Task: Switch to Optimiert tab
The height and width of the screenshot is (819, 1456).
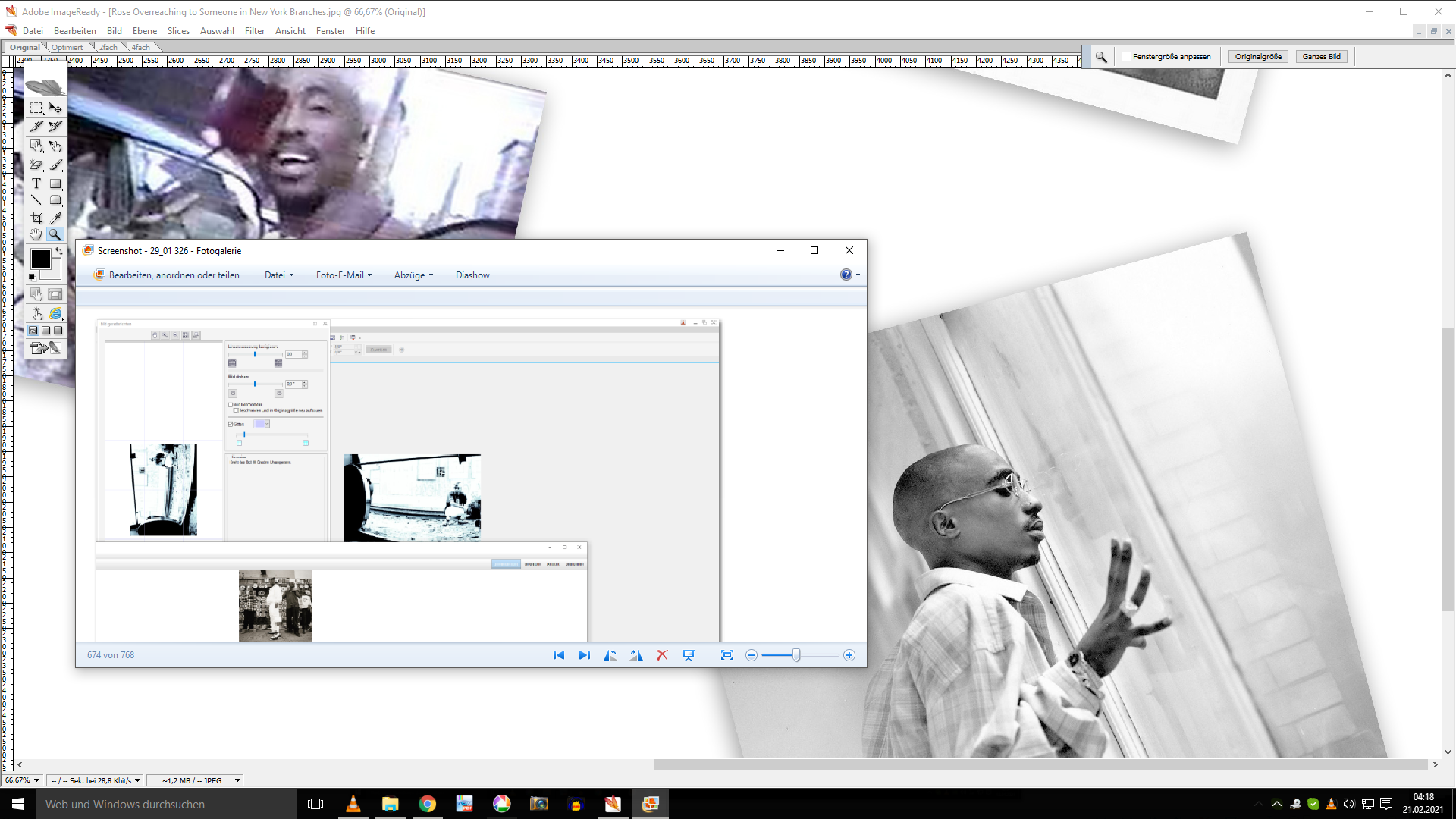Action: [x=67, y=47]
